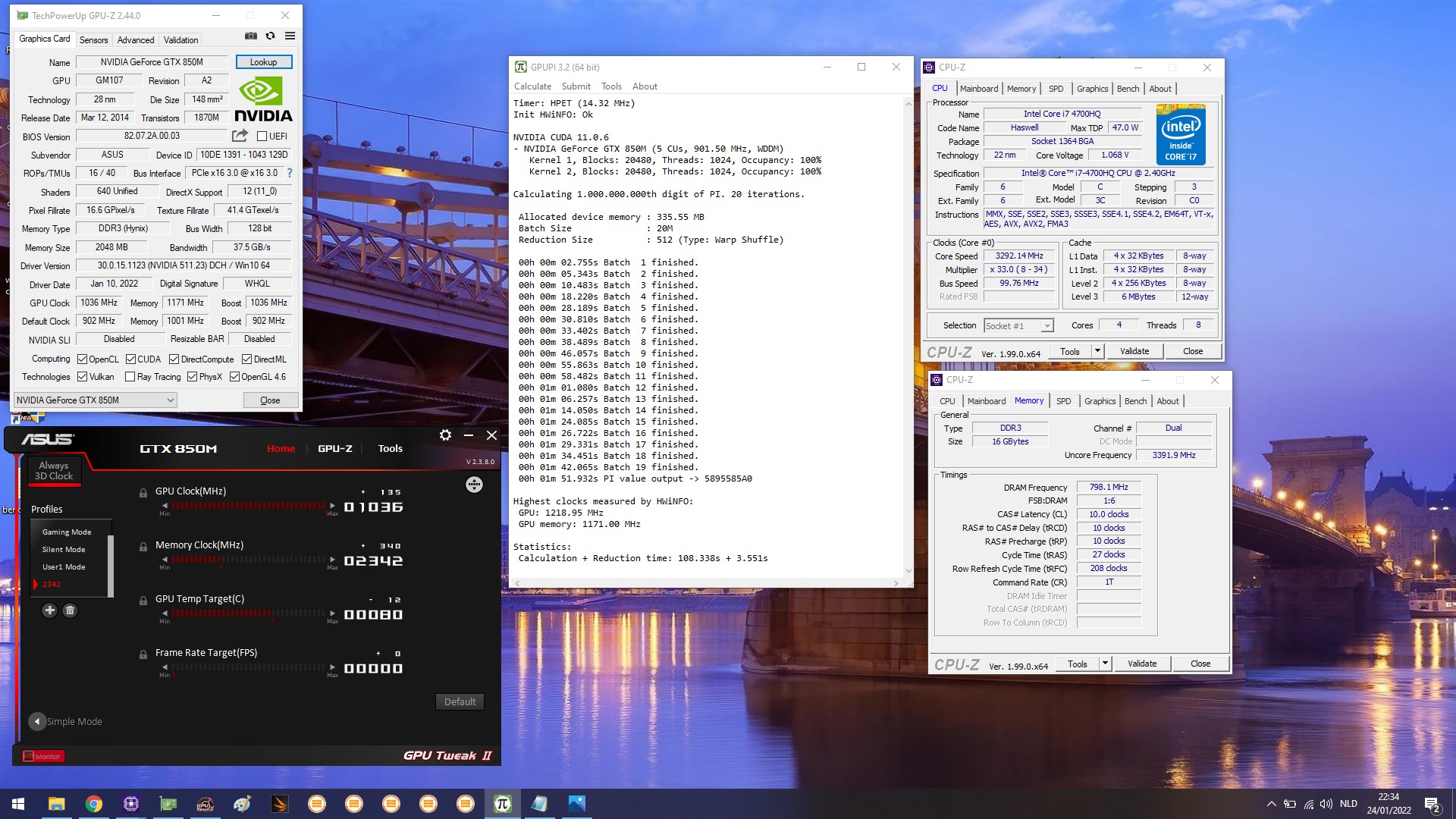Screen dimensions: 1456x819
Task: Click the Always 3D Clock option
Action: click(x=54, y=471)
